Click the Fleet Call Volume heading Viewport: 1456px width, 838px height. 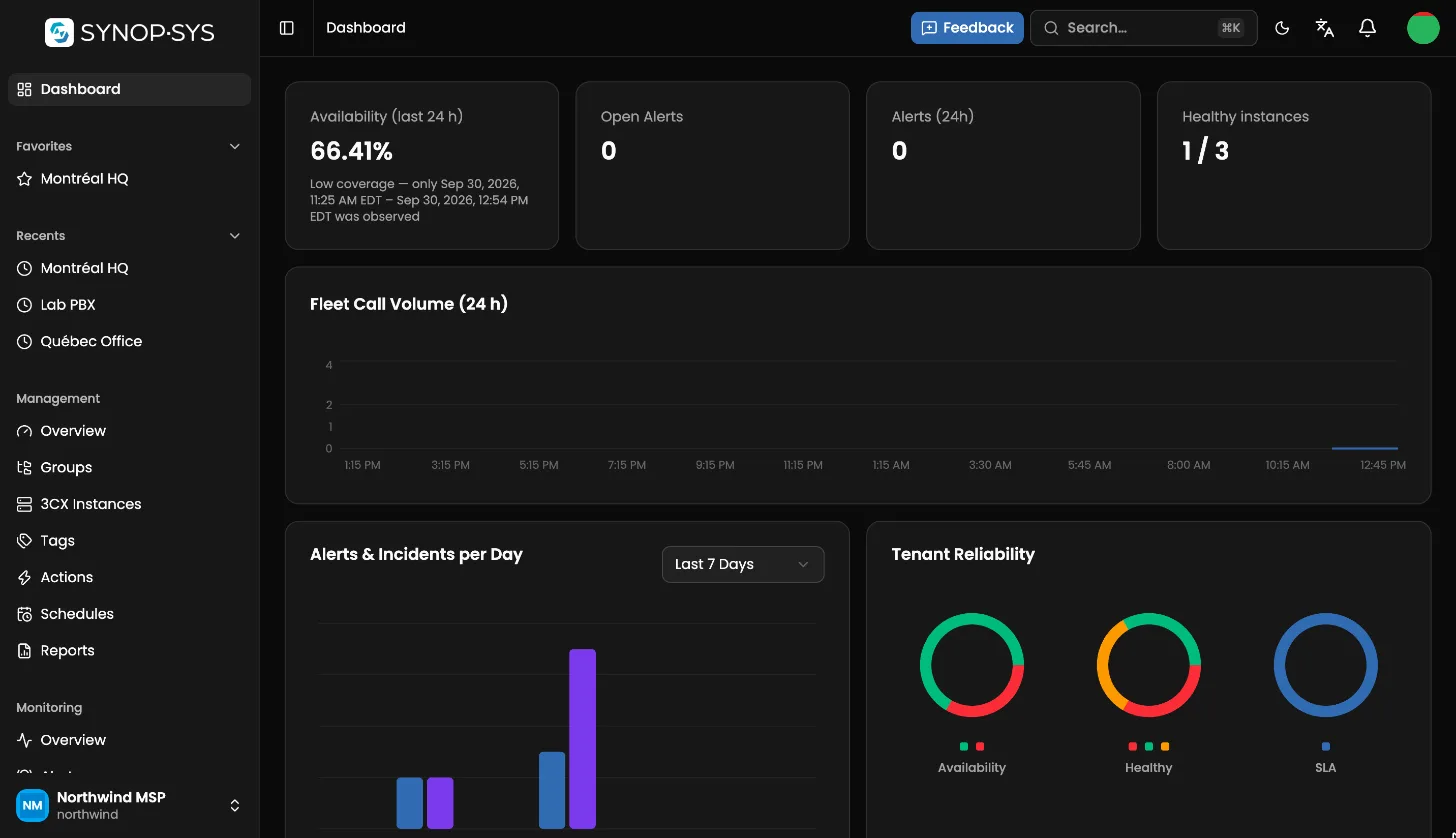tap(409, 304)
